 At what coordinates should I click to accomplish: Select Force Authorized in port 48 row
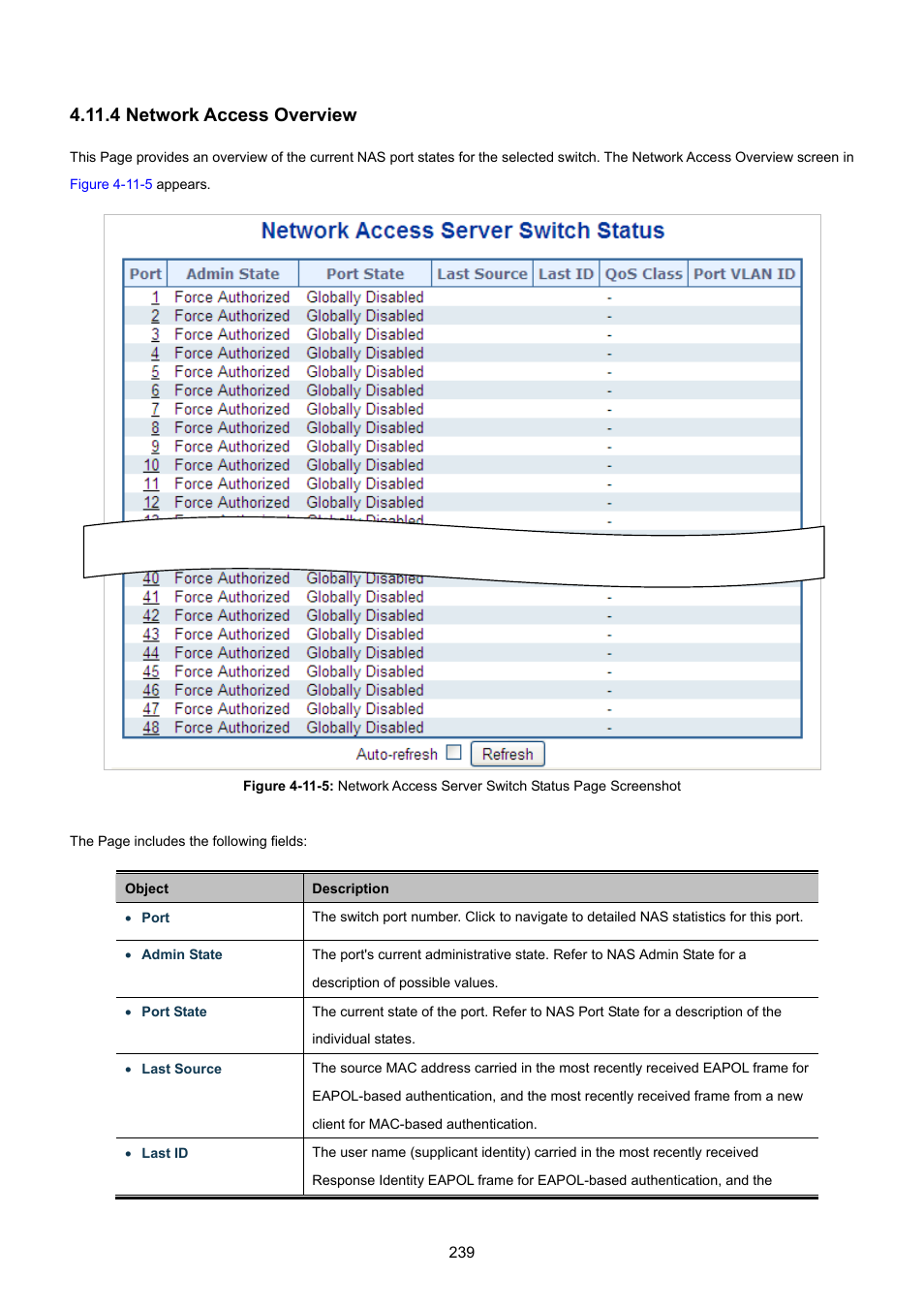point(231,728)
